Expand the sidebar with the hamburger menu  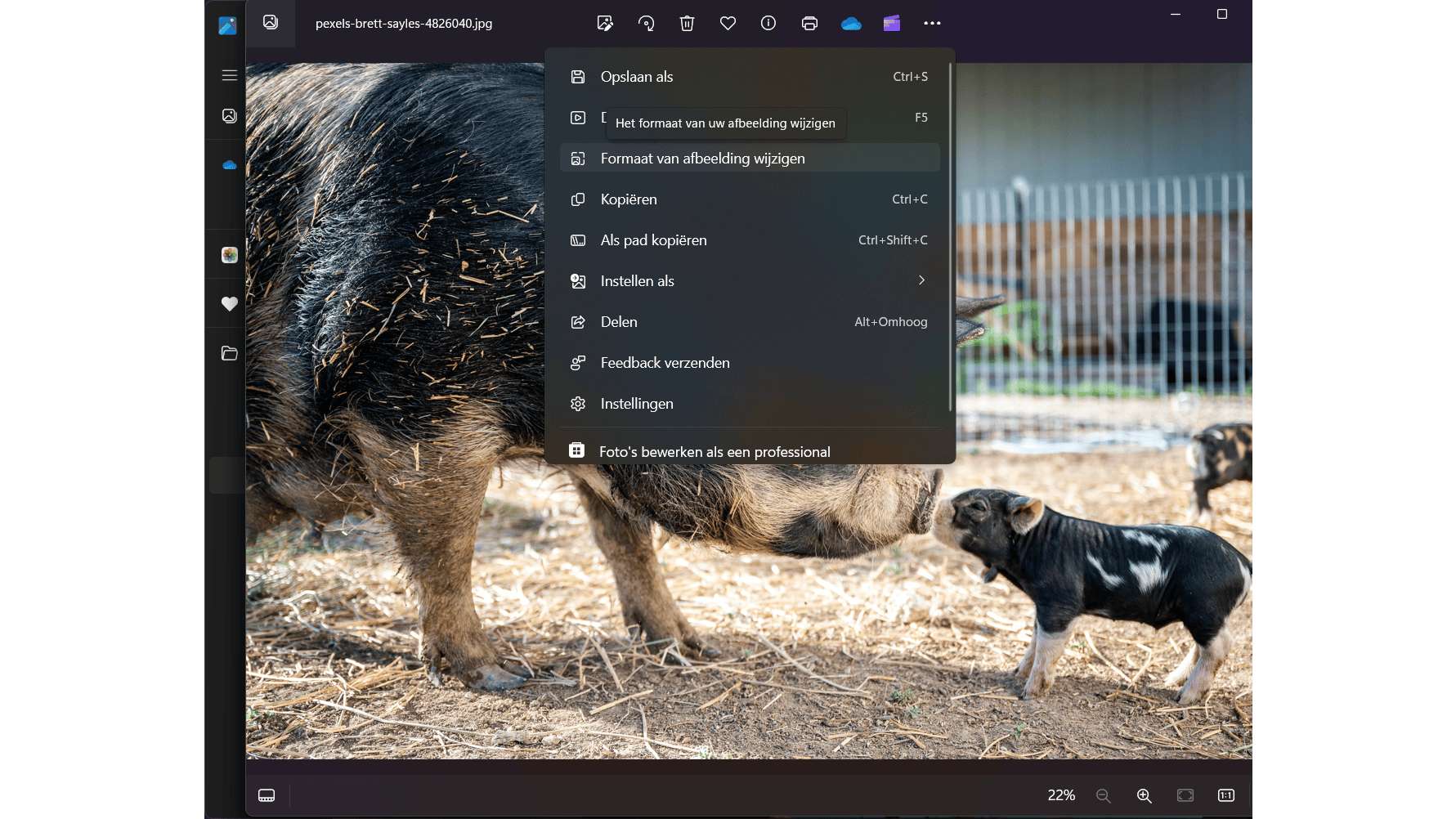[x=230, y=75]
